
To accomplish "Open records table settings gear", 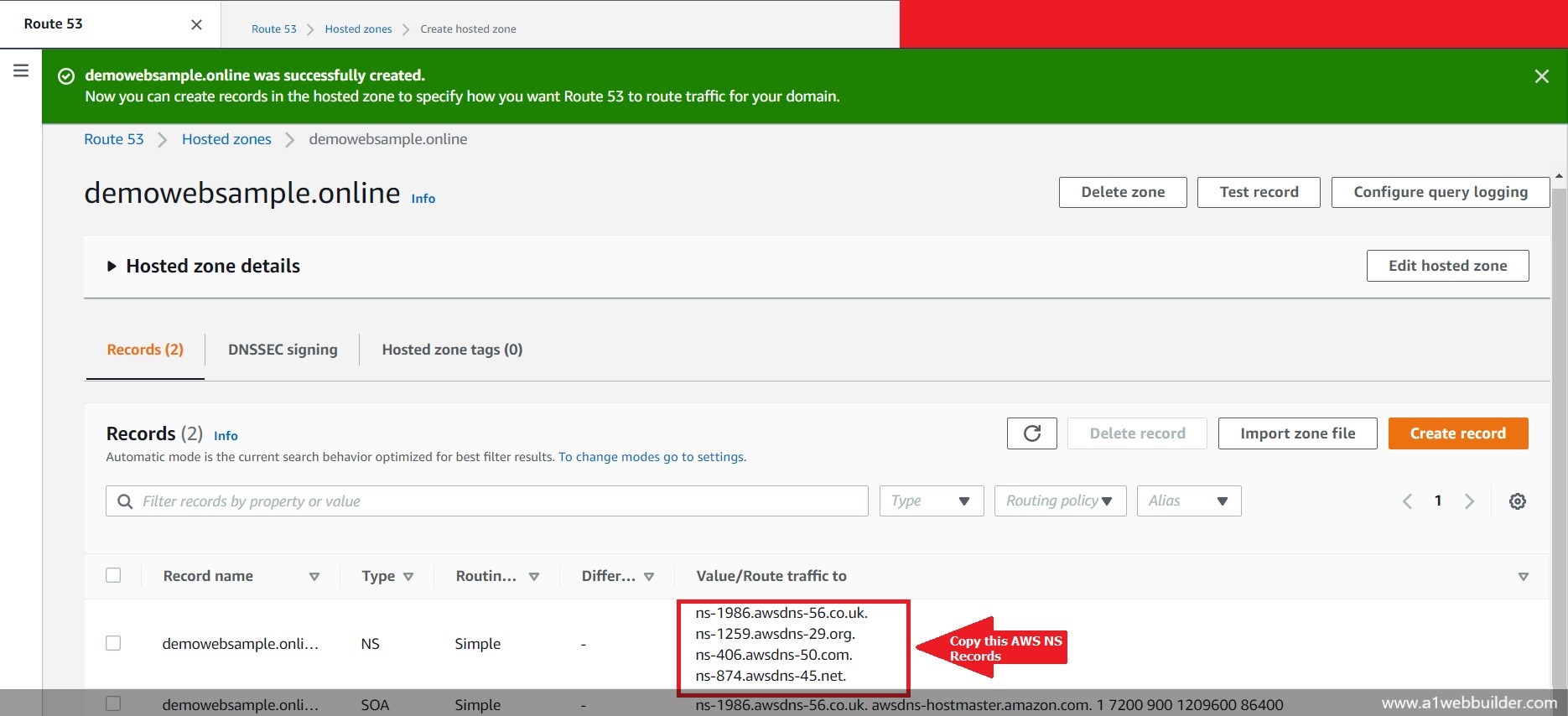I will [x=1517, y=501].
